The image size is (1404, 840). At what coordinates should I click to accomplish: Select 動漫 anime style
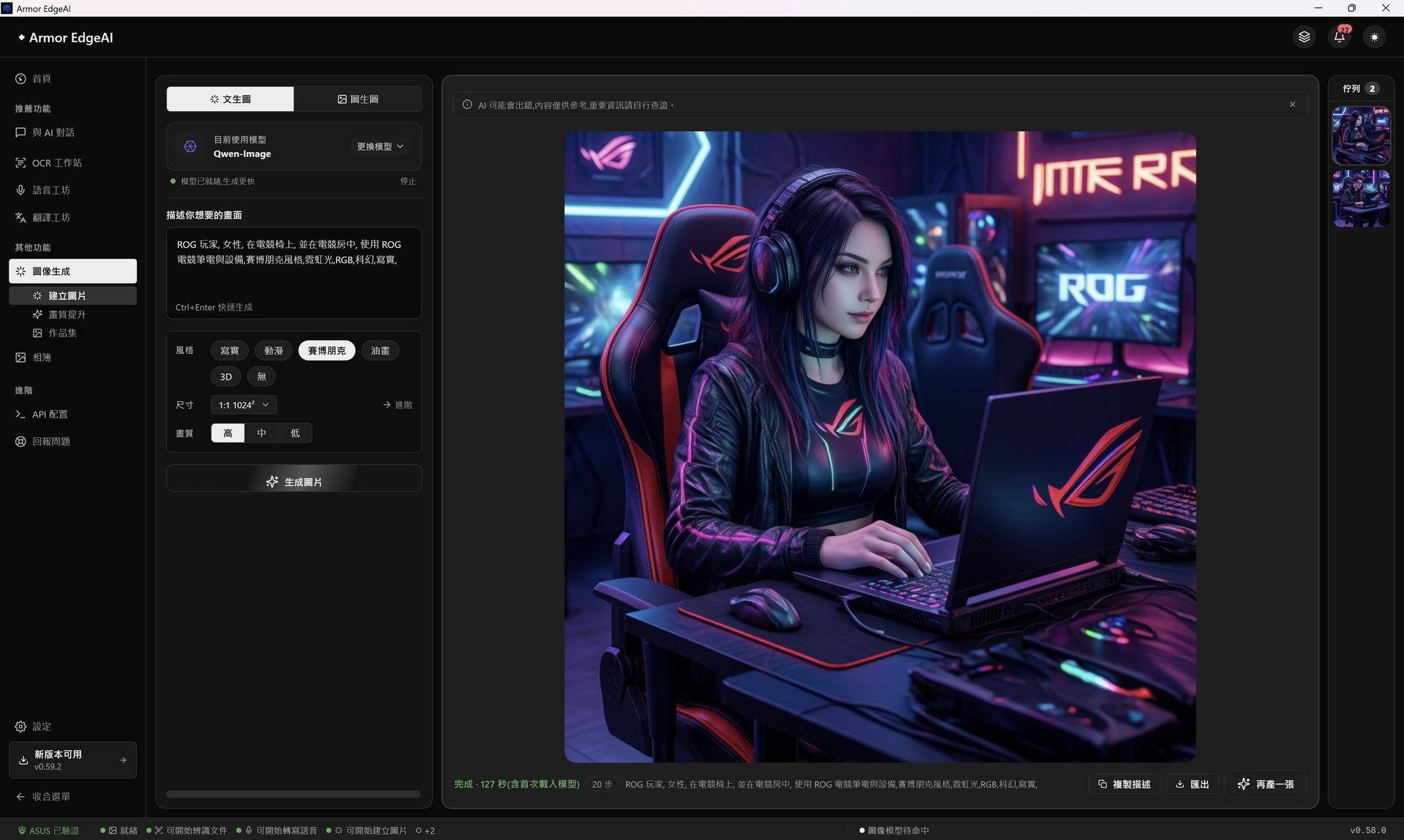tap(273, 351)
